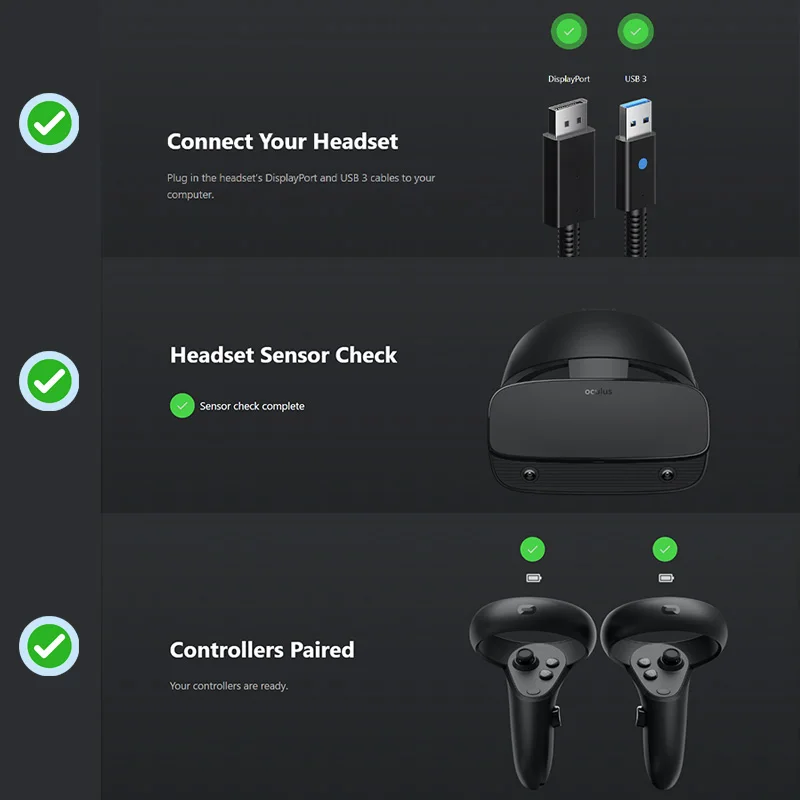Select the right Touch controller image

[x=664, y=693]
